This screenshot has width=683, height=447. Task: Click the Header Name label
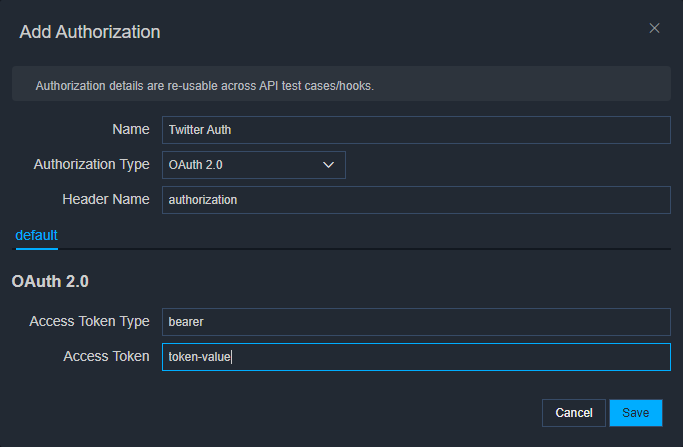click(x=106, y=200)
